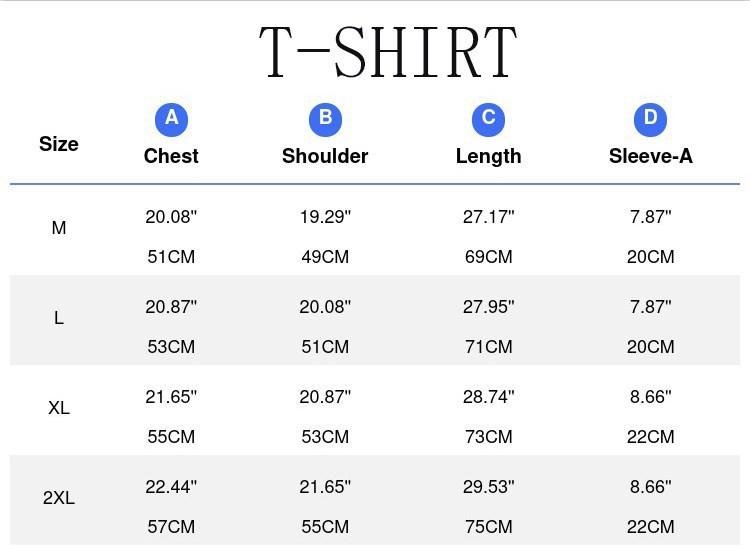Viewport: 750px width, 548px height.
Task: Click the blue circle A icon
Action: (171, 119)
